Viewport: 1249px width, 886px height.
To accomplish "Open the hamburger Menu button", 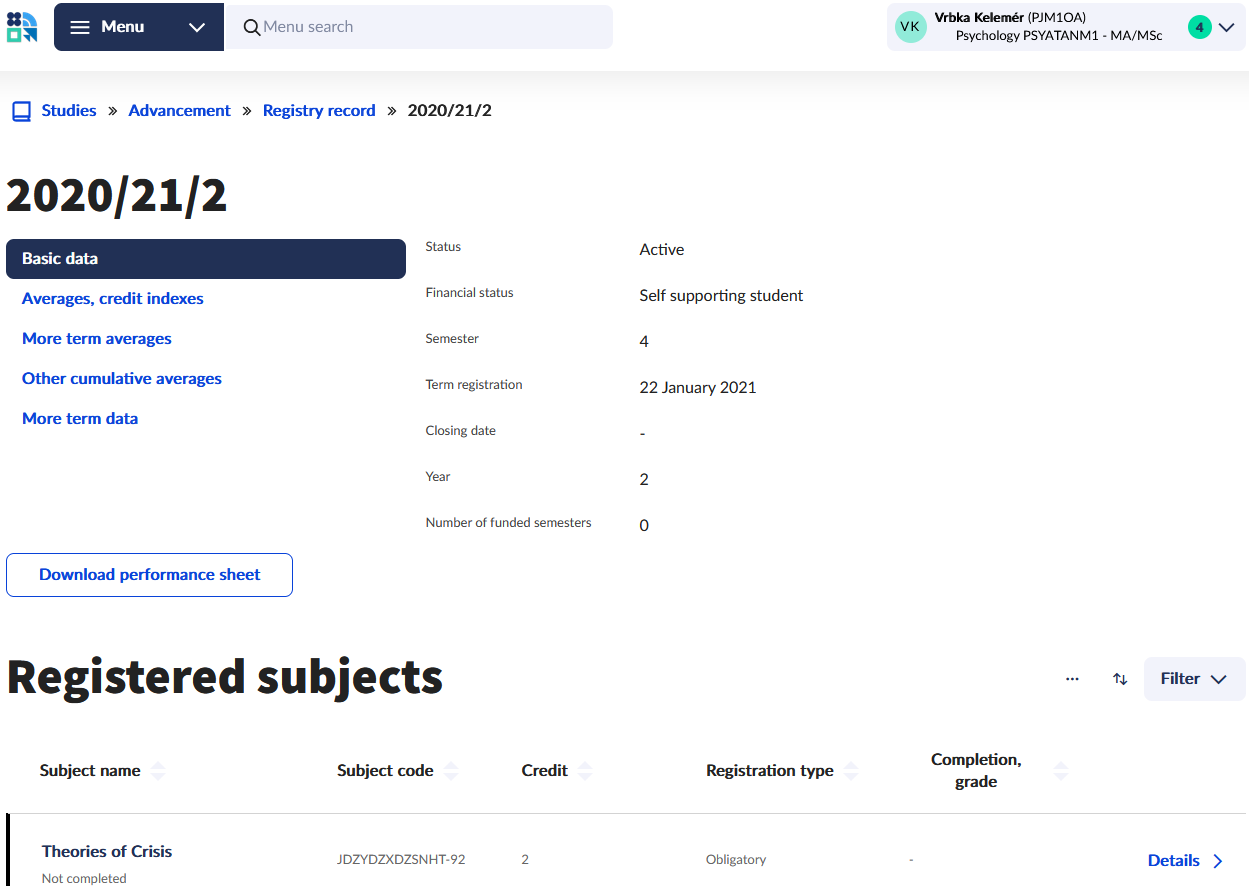I will point(108,27).
